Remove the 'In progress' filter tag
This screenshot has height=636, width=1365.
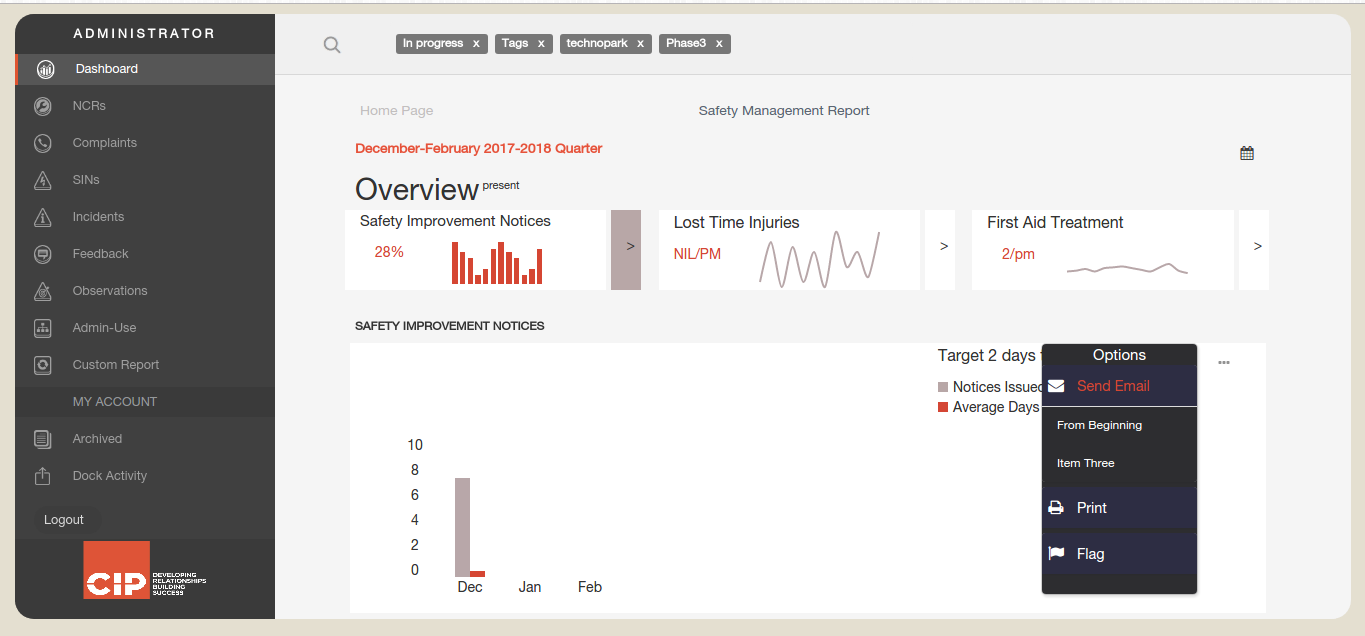click(476, 44)
